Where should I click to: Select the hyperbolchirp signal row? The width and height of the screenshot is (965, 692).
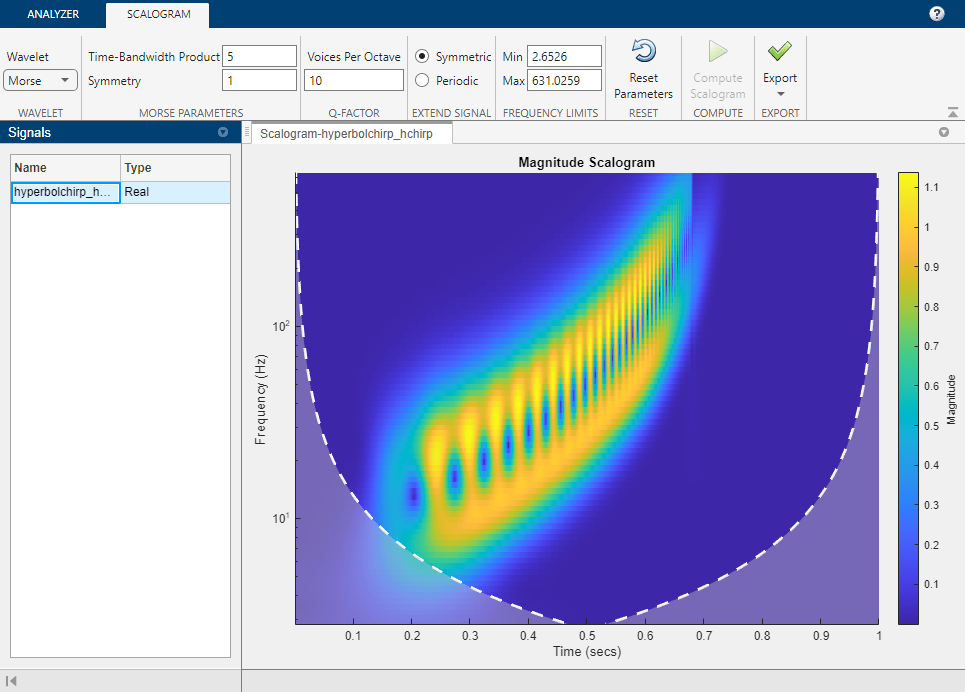click(66, 192)
